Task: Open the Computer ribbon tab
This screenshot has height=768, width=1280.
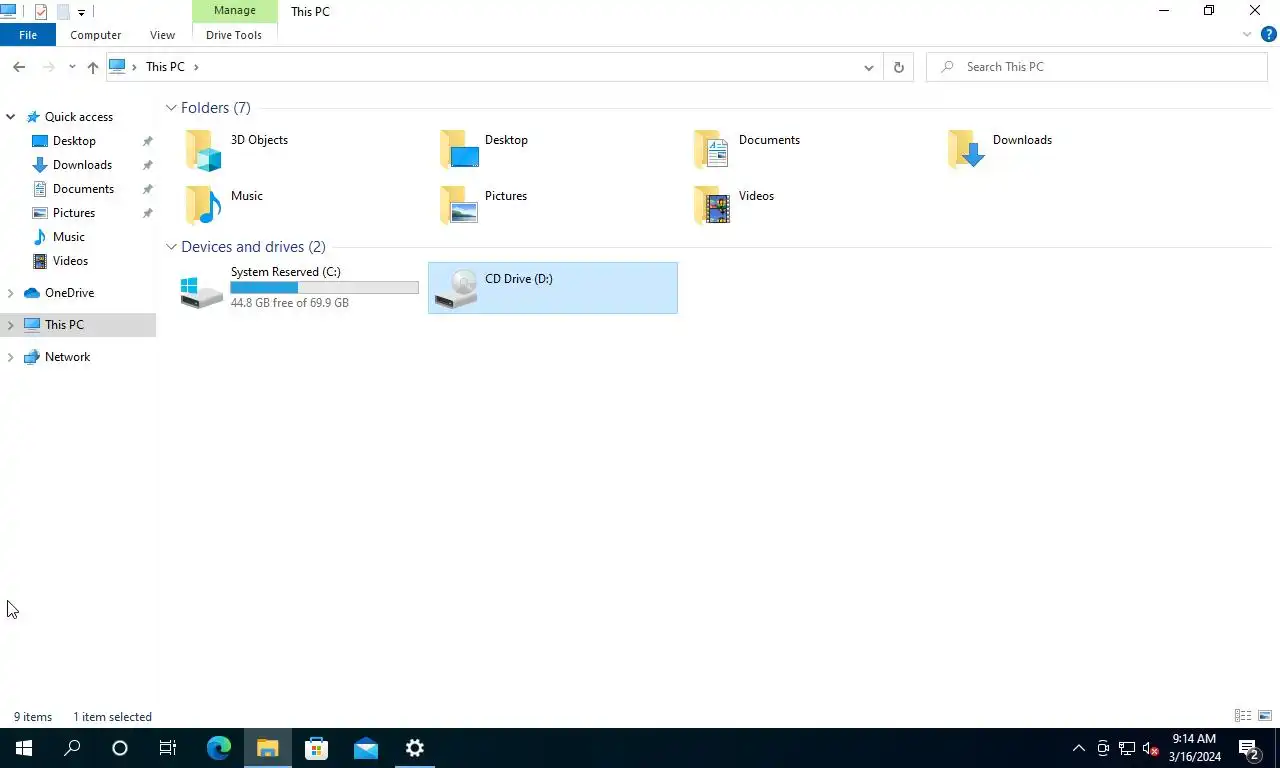Action: (95, 35)
